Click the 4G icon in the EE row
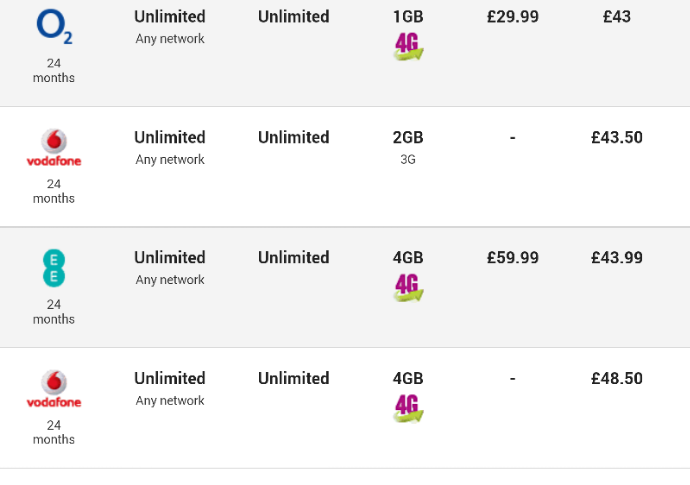This screenshot has height=485, width=690. 408,287
